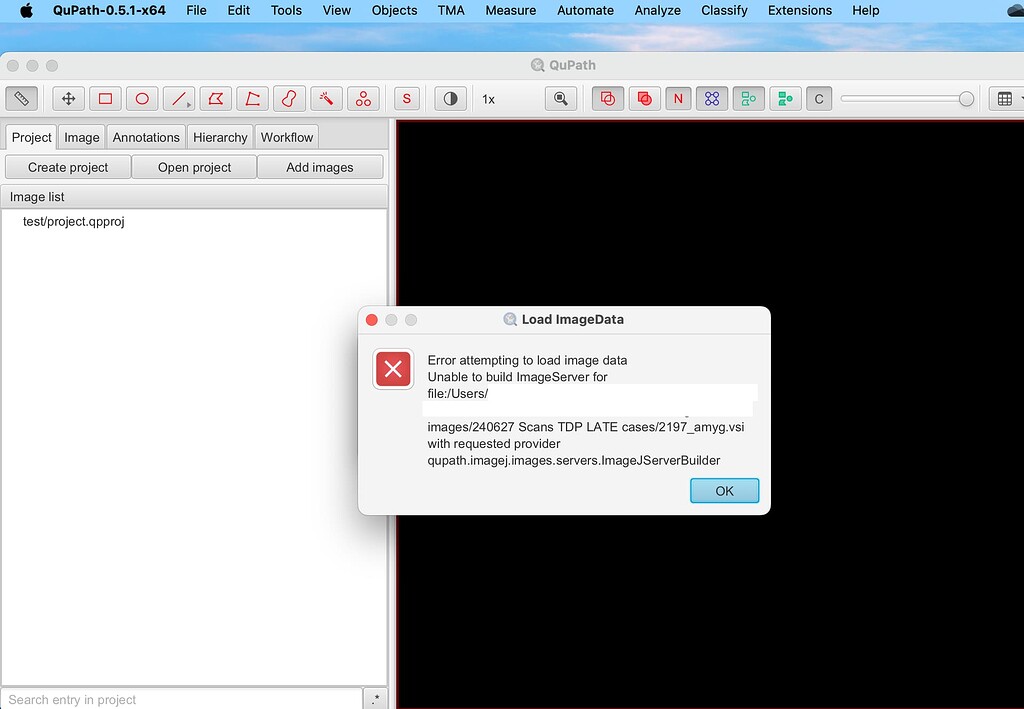The height and width of the screenshot is (709, 1024).
Task: Toggle fill annotations display
Action: pyautogui.click(x=644, y=98)
